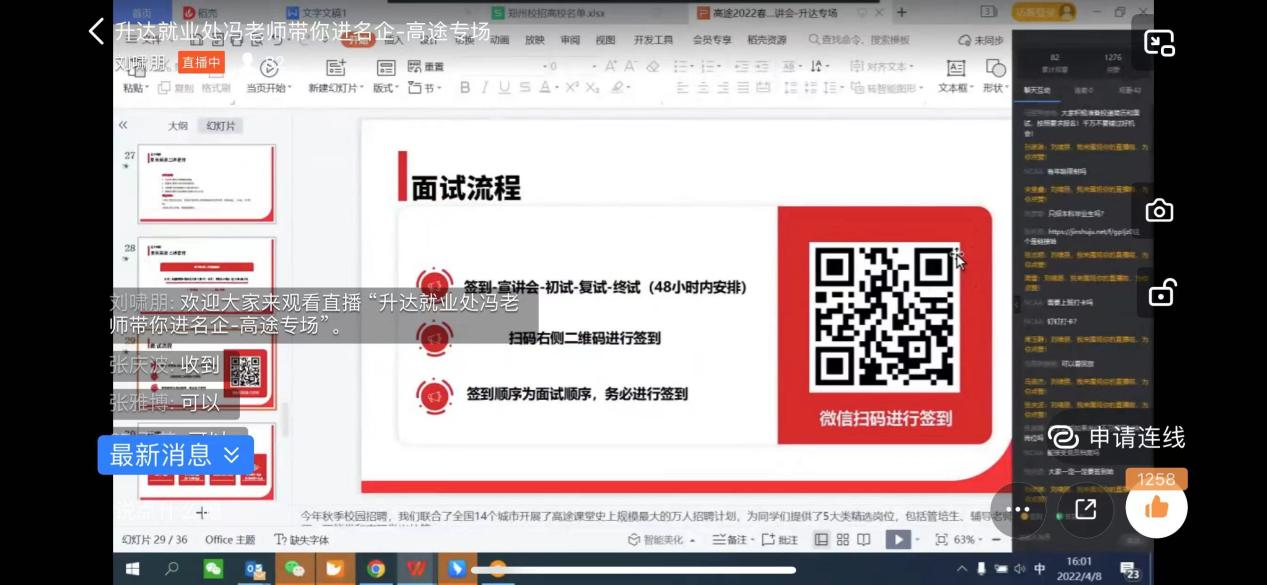
Task: Toggle Italic formatting in the ribbon
Action: (484, 88)
